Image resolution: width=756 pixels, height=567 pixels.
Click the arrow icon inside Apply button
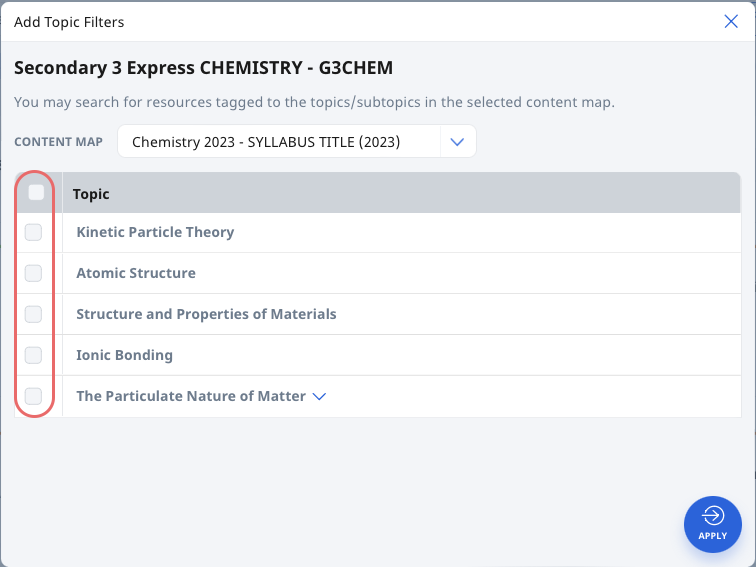tap(713, 515)
